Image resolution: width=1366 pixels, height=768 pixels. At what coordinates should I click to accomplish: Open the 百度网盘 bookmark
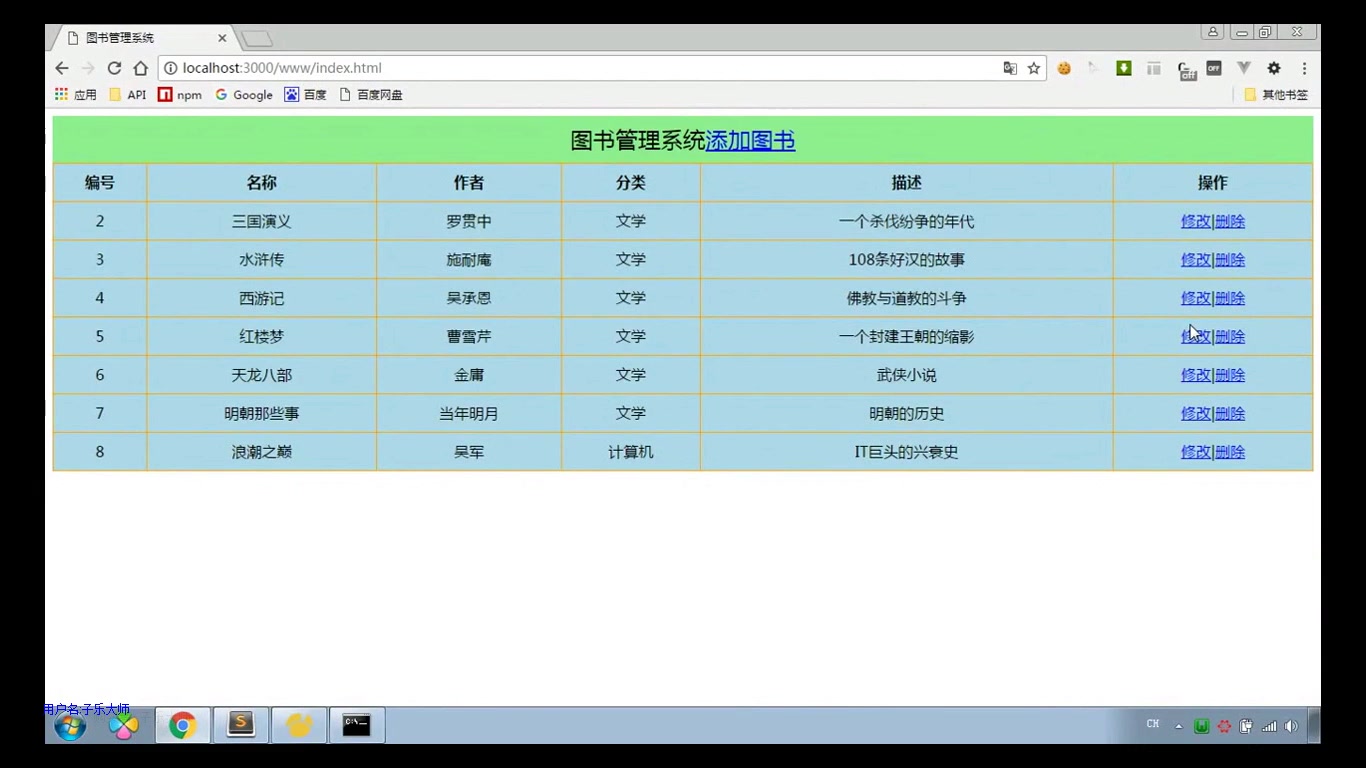[x=371, y=95]
